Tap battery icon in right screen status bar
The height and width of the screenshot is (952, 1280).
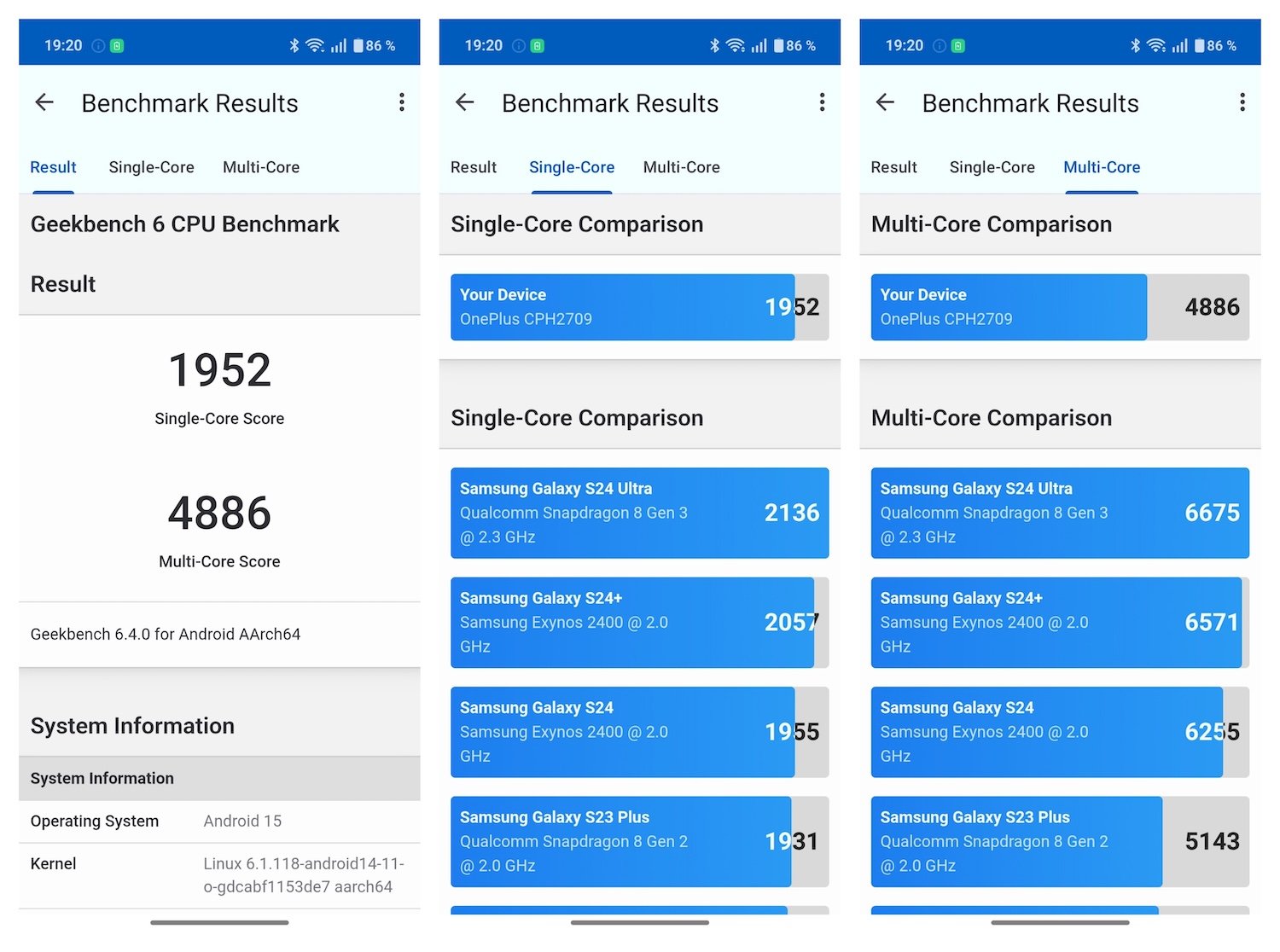1200,45
